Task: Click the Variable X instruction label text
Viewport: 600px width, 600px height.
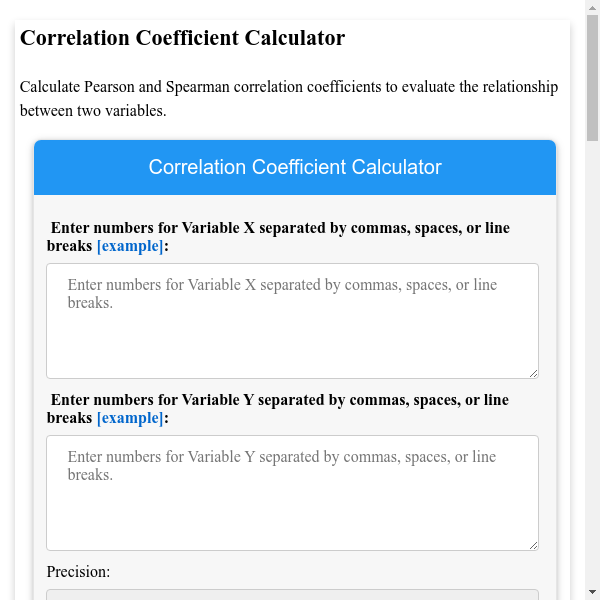Action: [279, 228]
